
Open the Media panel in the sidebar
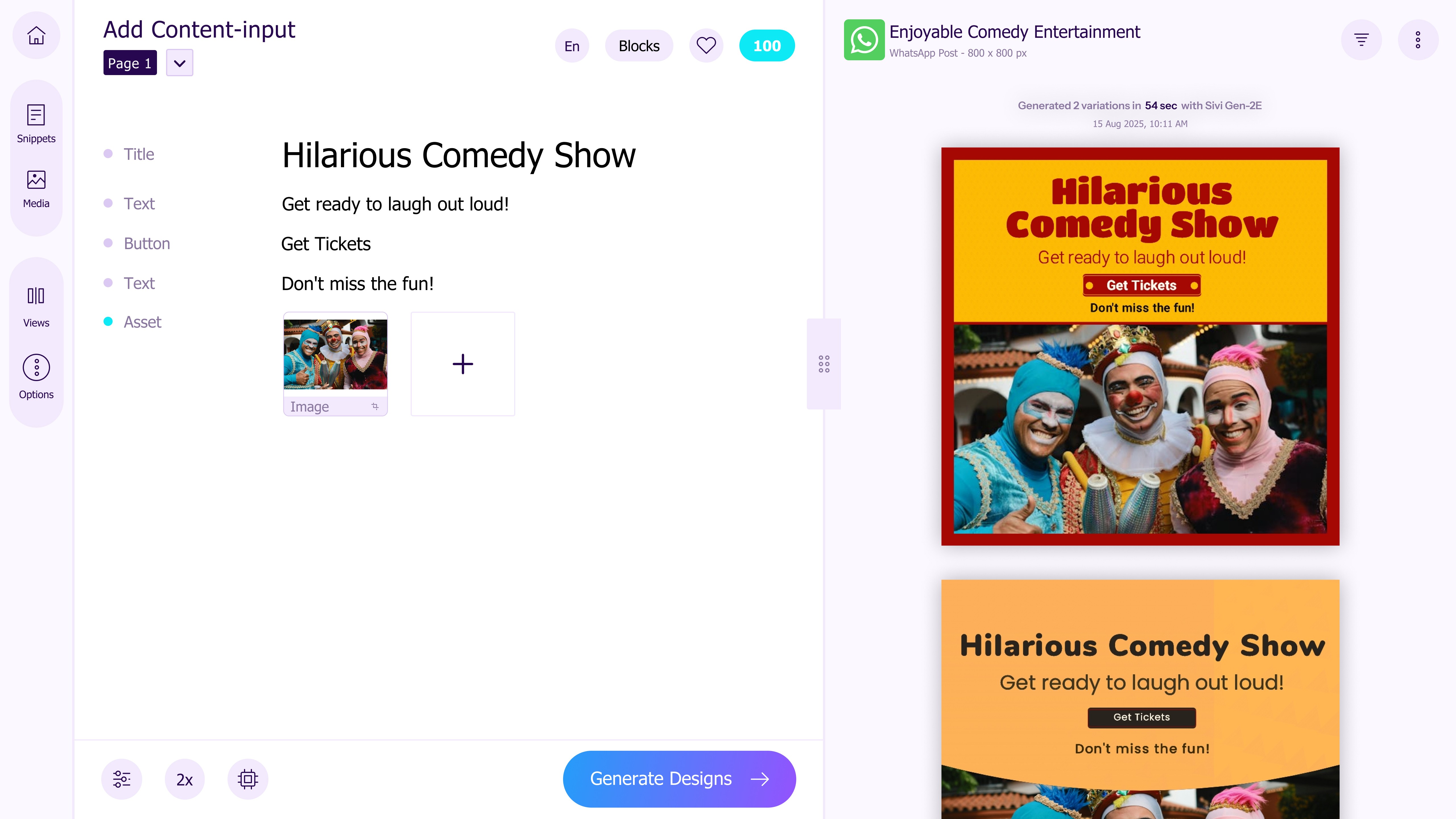coord(36,187)
